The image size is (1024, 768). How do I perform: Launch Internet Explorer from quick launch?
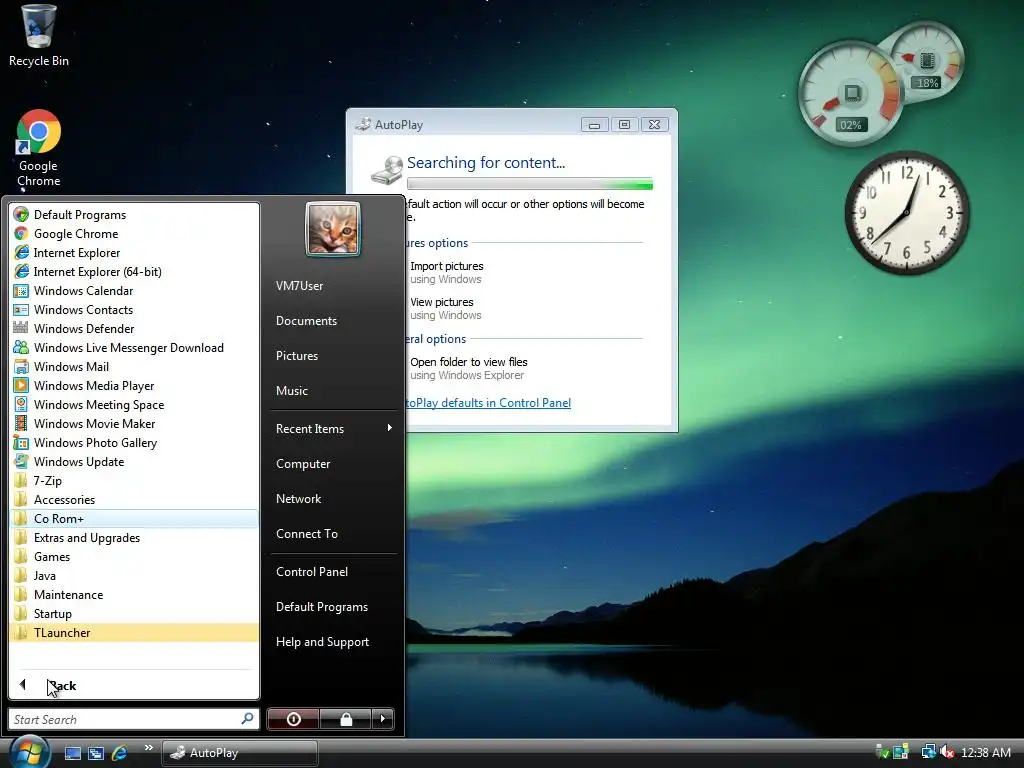(120, 753)
